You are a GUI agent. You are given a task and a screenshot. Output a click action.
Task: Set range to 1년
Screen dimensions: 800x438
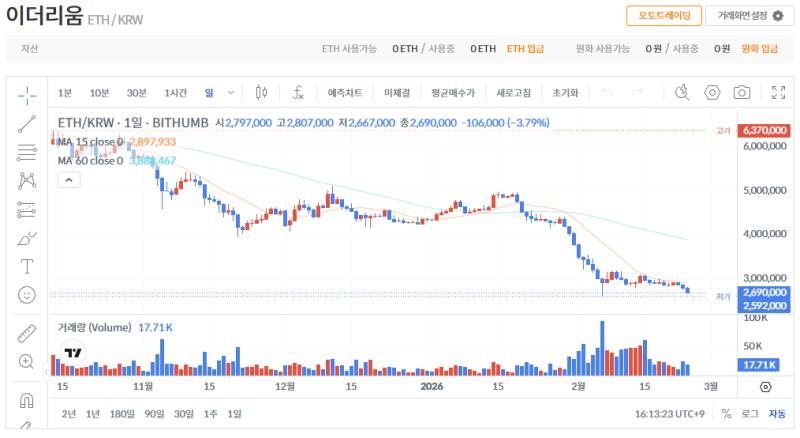[93, 414]
